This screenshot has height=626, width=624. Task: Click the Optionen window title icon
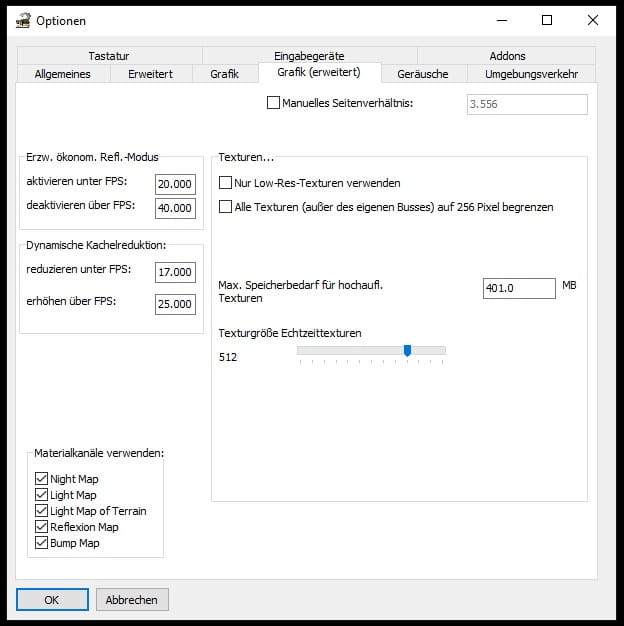click(x=23, y=20)
